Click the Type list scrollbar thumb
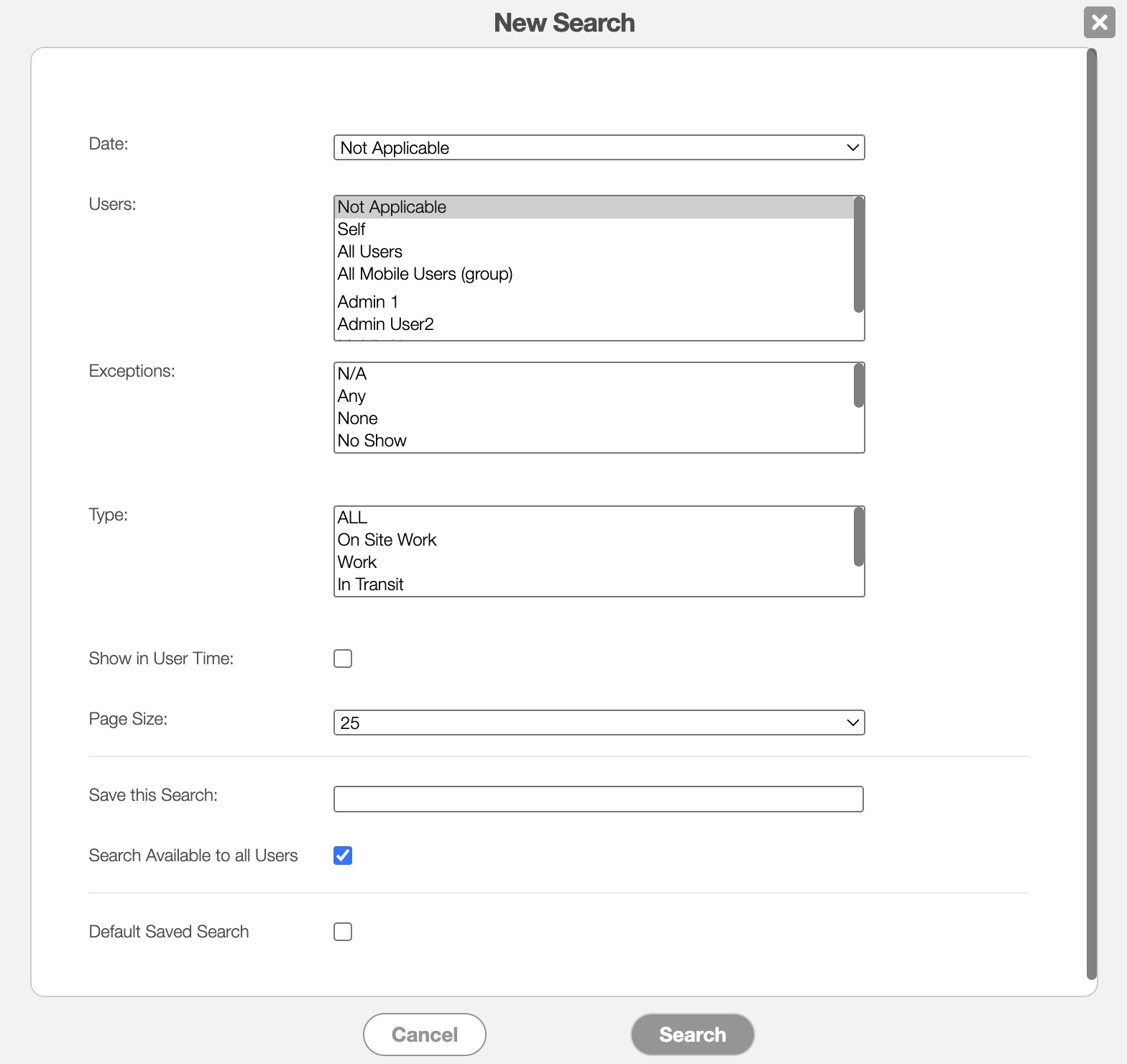The image size is (1127, 1064). pyautogui.click(x=858, y=537)
